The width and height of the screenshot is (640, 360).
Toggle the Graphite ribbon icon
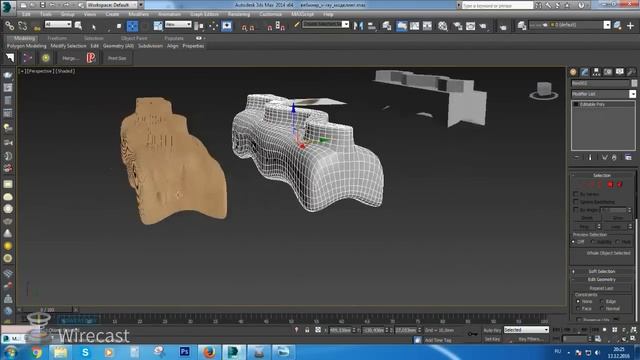402,26
